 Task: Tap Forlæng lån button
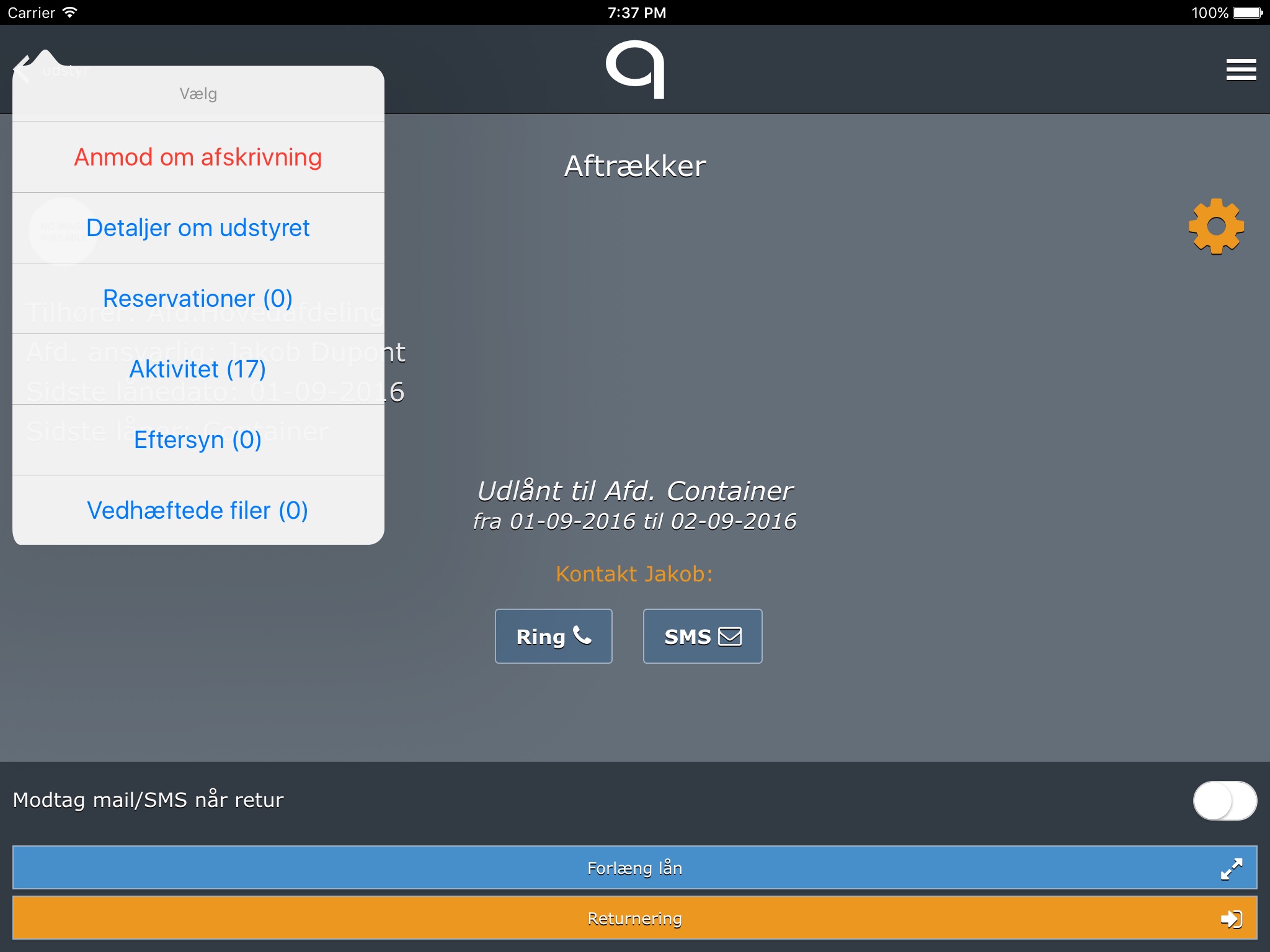pos(635,867)
